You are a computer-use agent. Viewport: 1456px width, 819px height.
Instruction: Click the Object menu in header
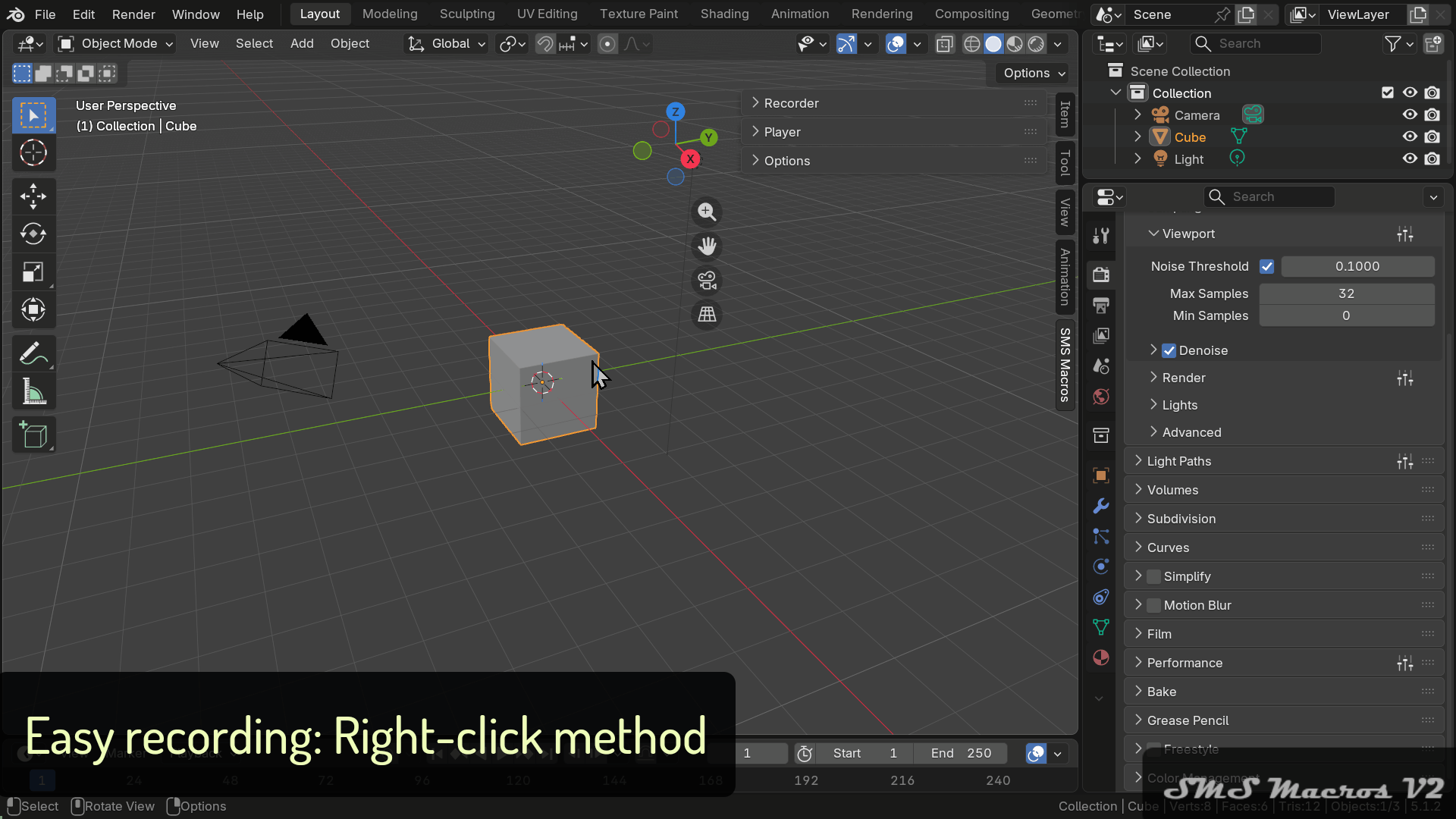click(x=350, y=44)
